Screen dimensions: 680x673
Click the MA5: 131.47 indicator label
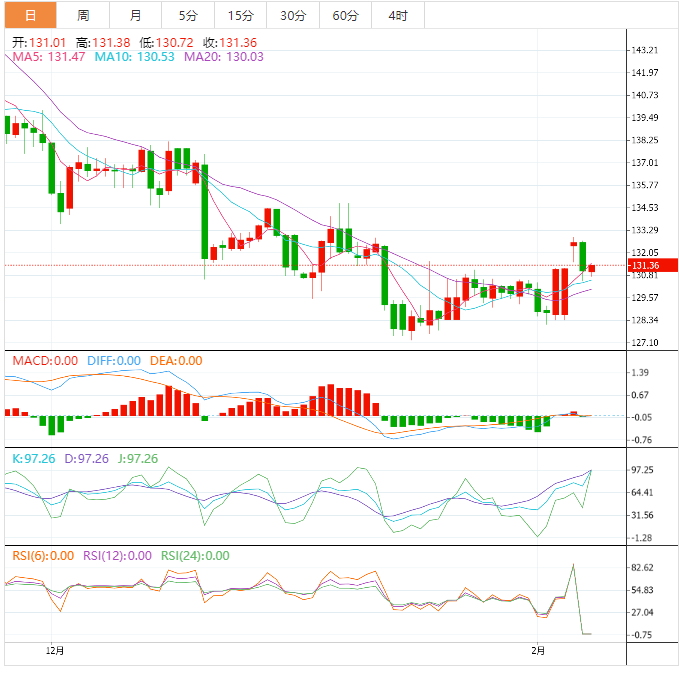(49, 57)
